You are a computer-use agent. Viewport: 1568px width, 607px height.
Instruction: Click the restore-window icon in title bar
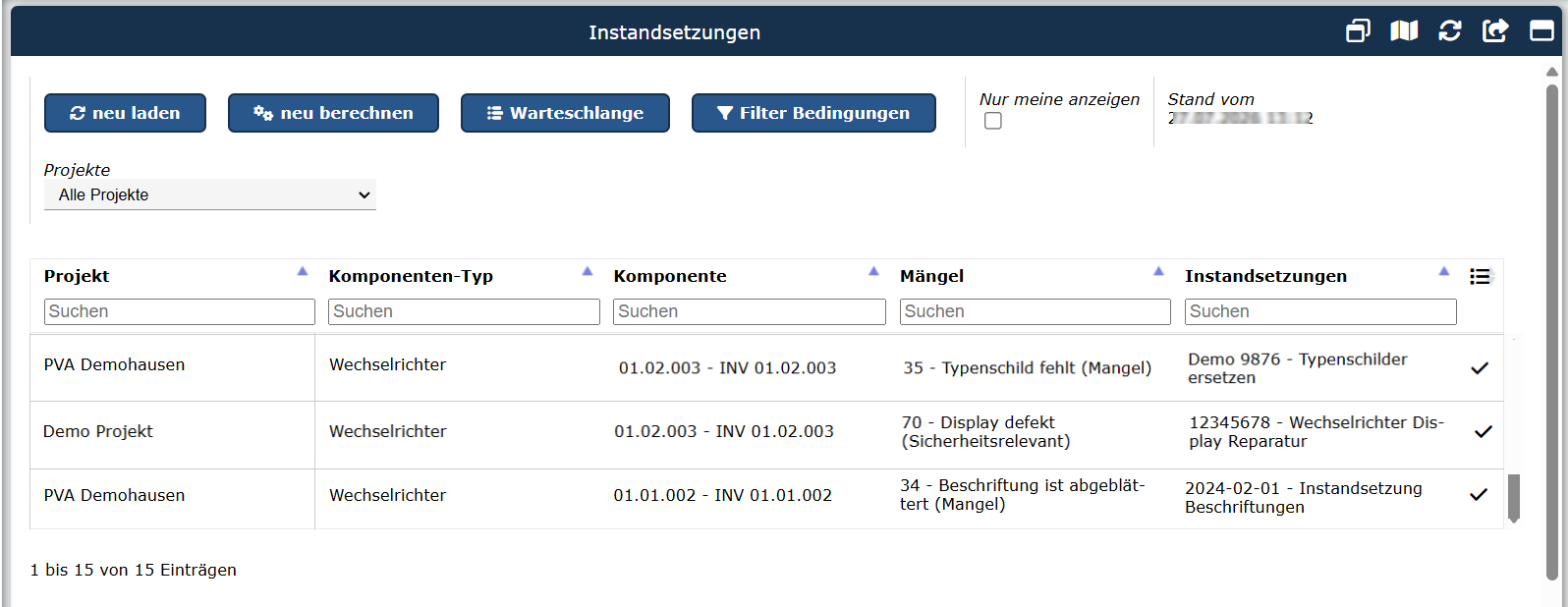tap(1358, 31)
